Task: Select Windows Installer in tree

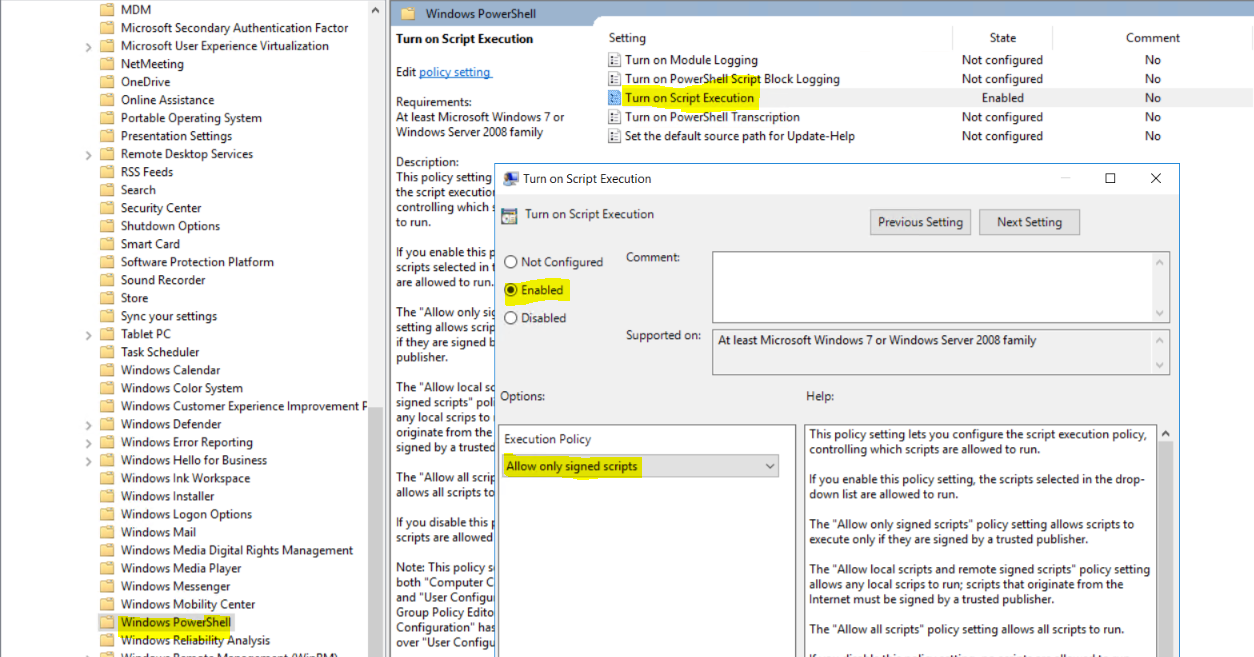Action: 168,496
